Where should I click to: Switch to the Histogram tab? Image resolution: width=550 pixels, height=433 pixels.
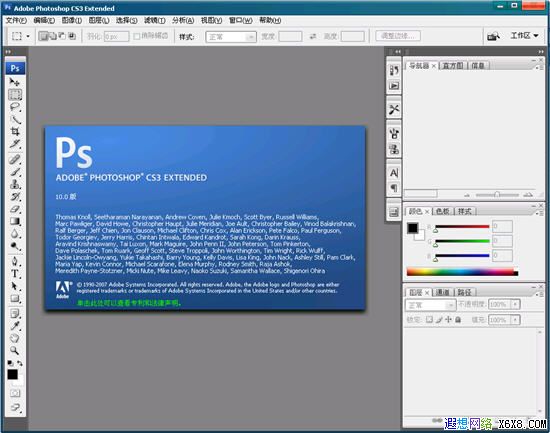[452, 66]
